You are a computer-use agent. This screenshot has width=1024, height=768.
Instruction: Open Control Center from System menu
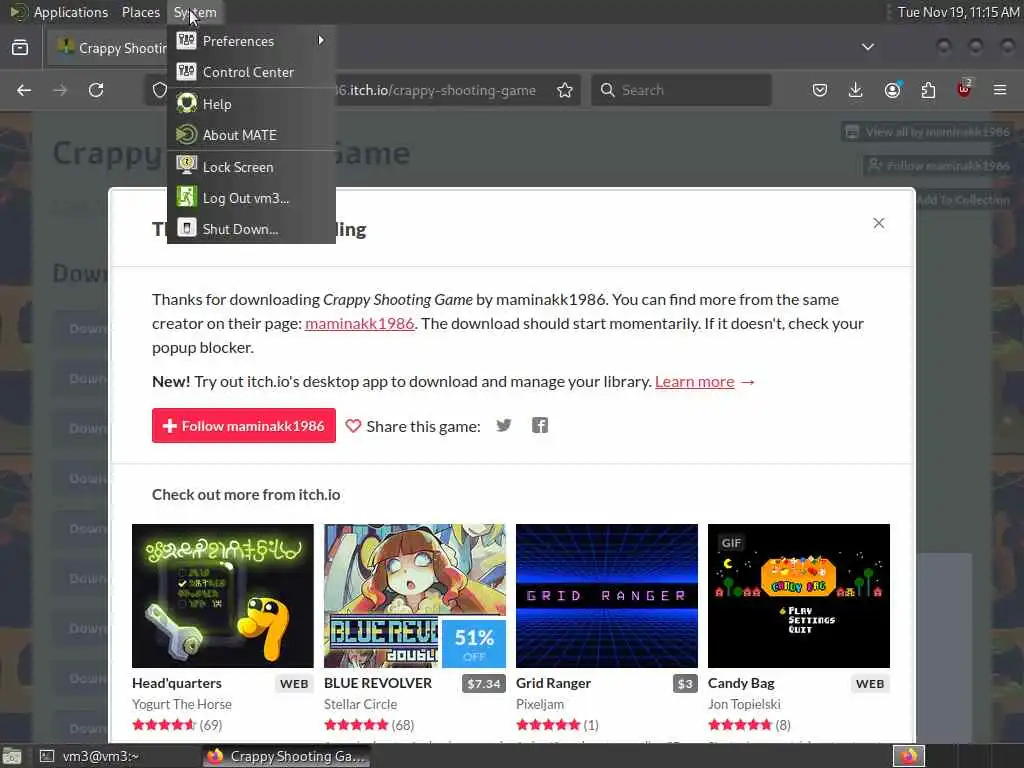coord(251,72)
